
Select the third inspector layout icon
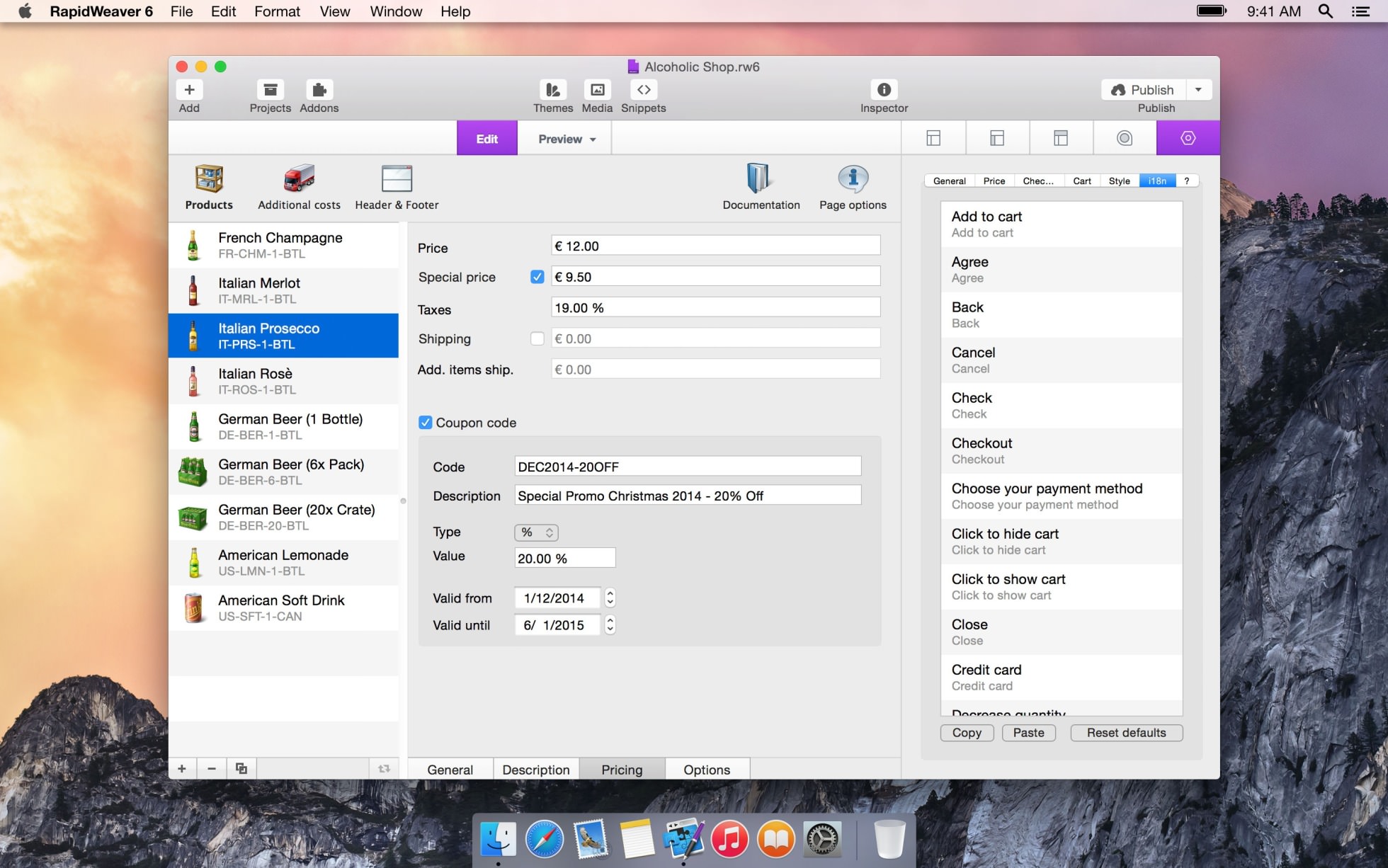click(1061, 138)
